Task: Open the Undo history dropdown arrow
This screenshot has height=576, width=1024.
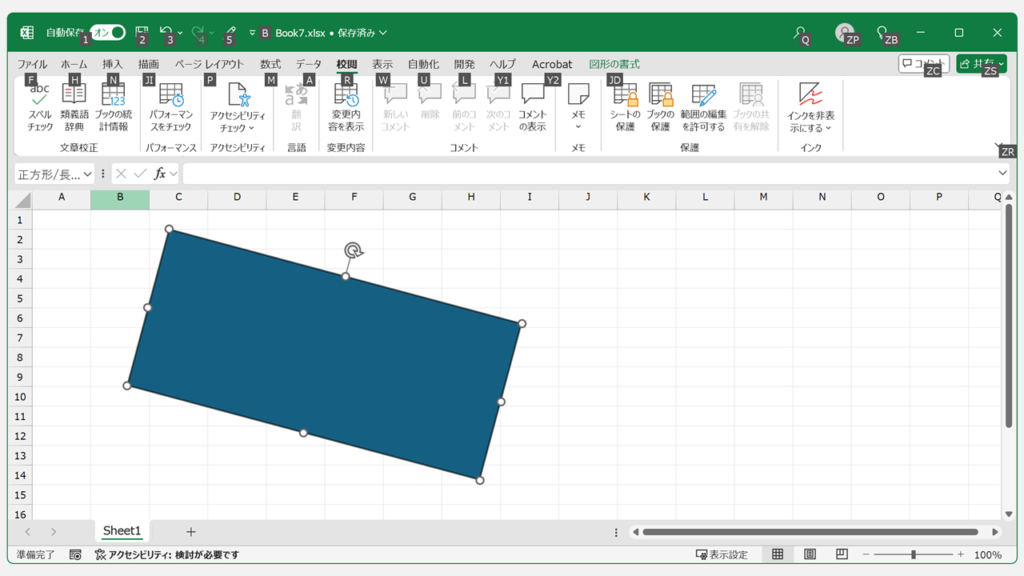Action: [x=180, y=33]
